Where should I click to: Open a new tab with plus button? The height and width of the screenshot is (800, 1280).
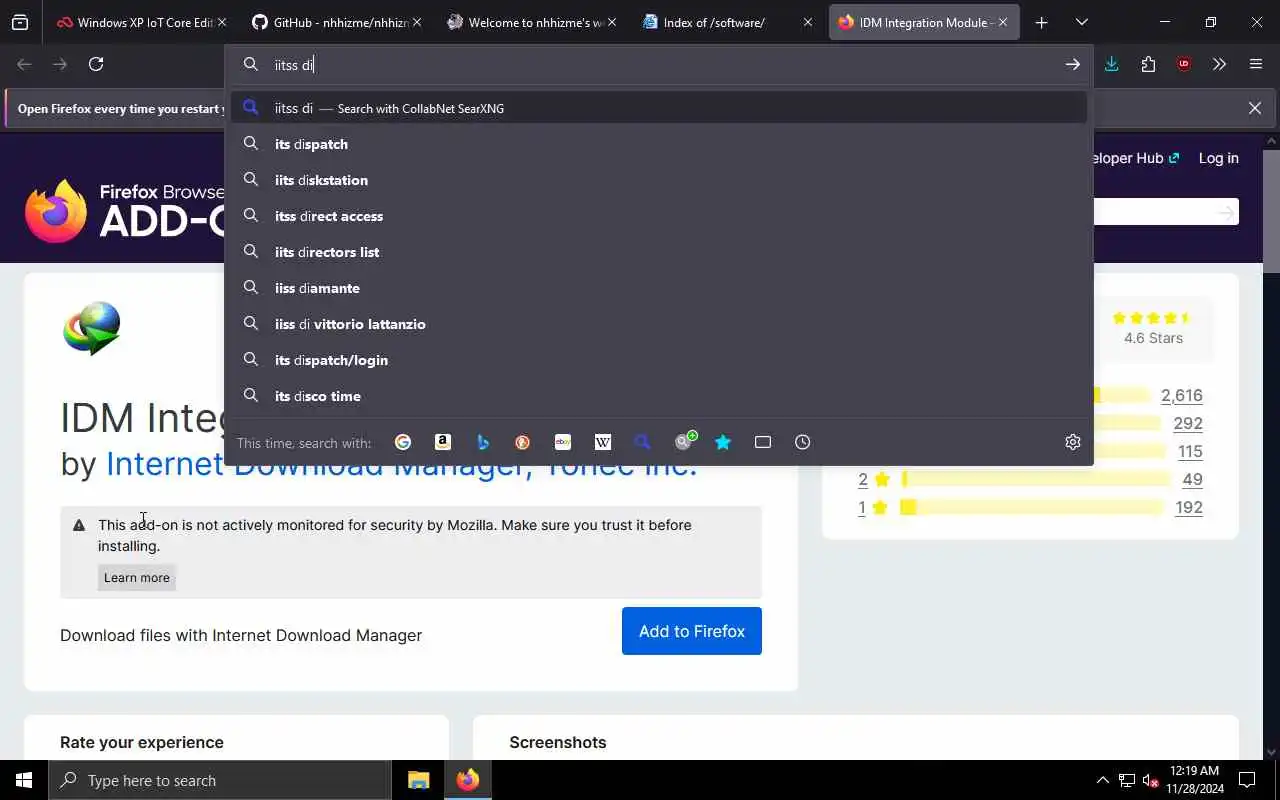[x=1041, y=22]
